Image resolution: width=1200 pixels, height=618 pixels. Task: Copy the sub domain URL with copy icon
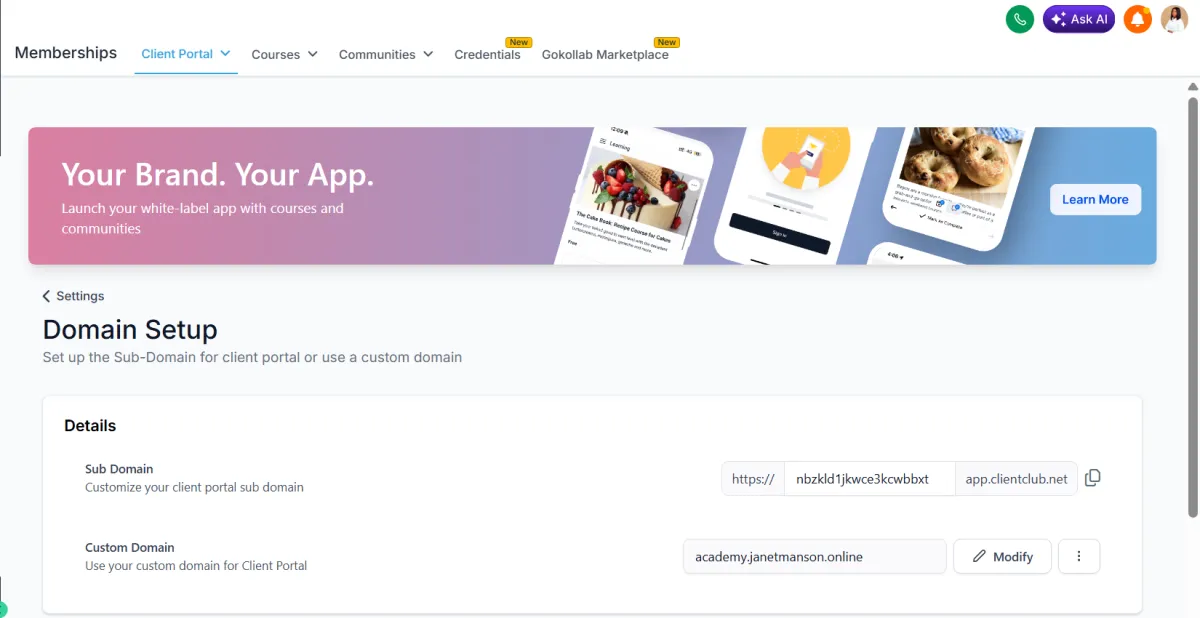(x=1092, y=478)
